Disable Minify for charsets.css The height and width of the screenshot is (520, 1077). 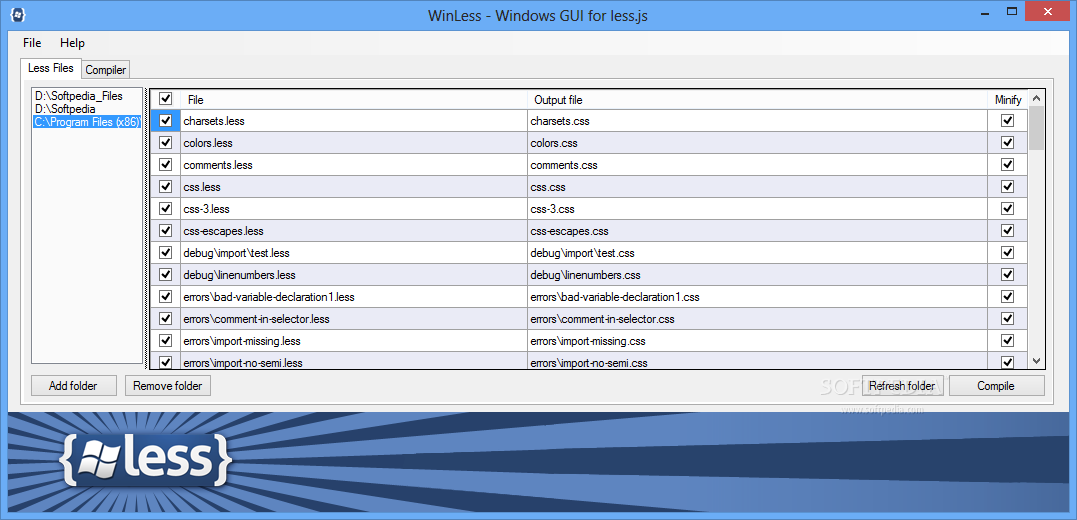click(x=1008, y=121)
